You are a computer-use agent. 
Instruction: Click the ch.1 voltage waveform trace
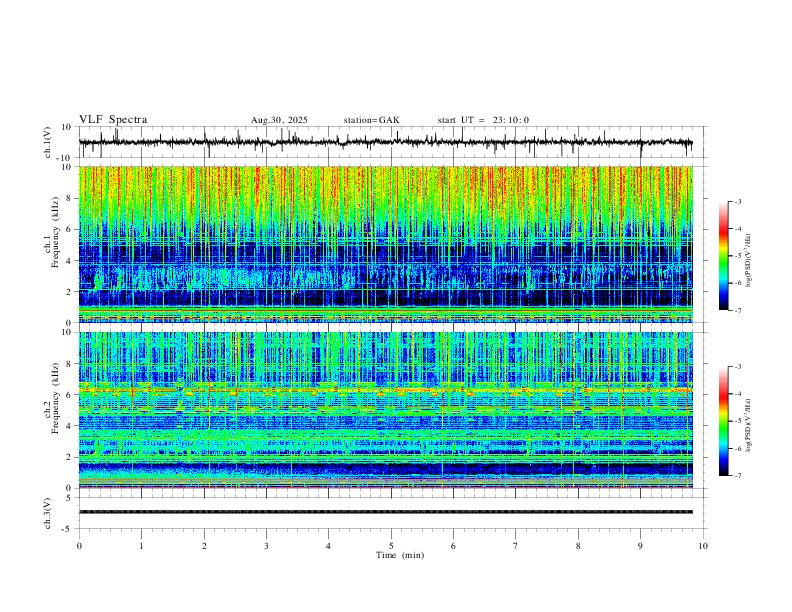385,142
